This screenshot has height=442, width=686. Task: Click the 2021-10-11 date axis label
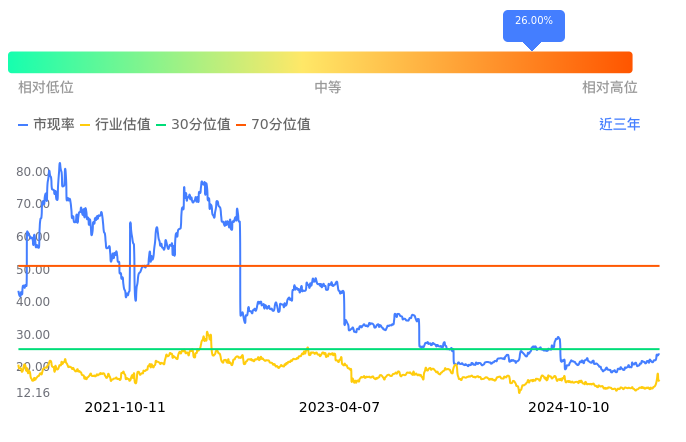pos(125,408)
